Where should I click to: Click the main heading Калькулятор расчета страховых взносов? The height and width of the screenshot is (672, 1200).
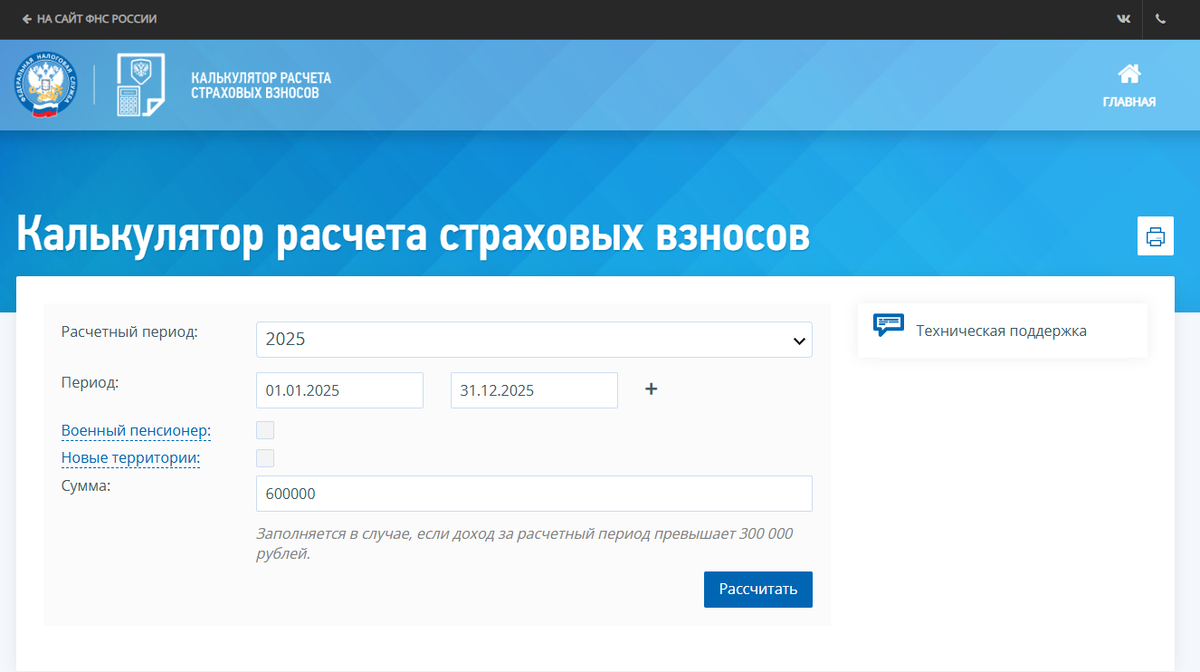(413, 233)
